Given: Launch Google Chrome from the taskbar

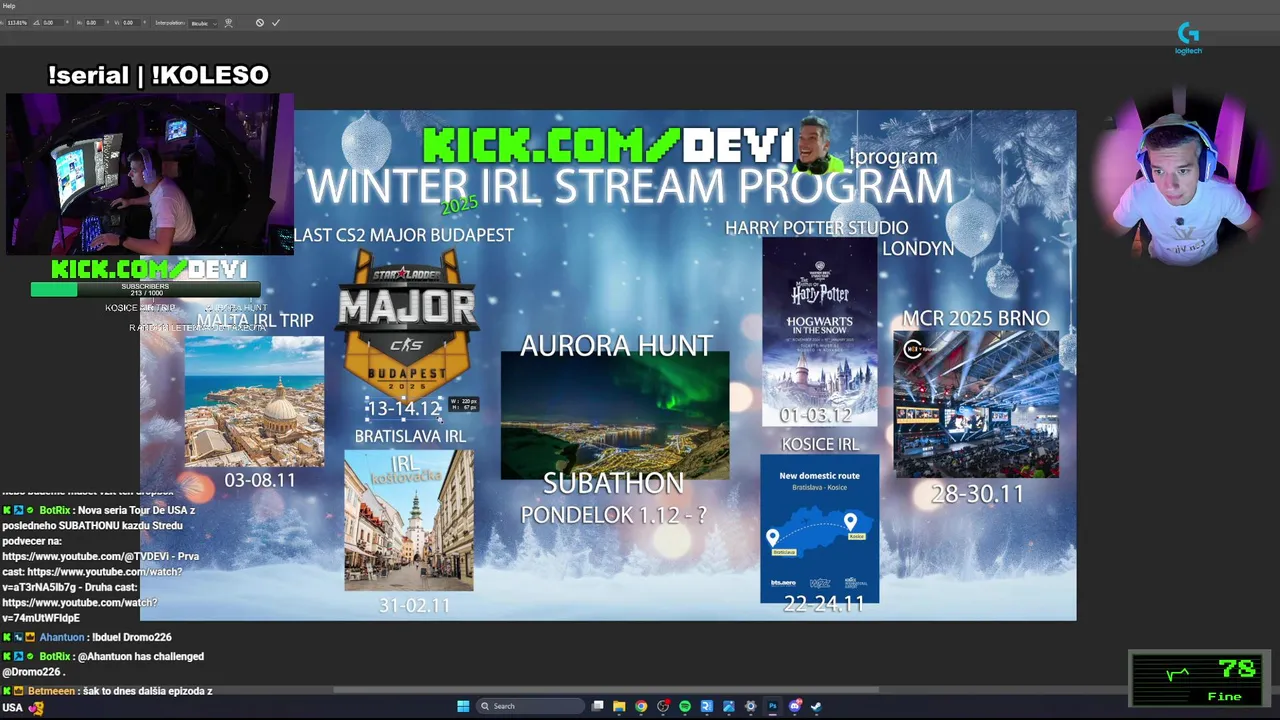Looking at the screenshot, I should 641,706.
